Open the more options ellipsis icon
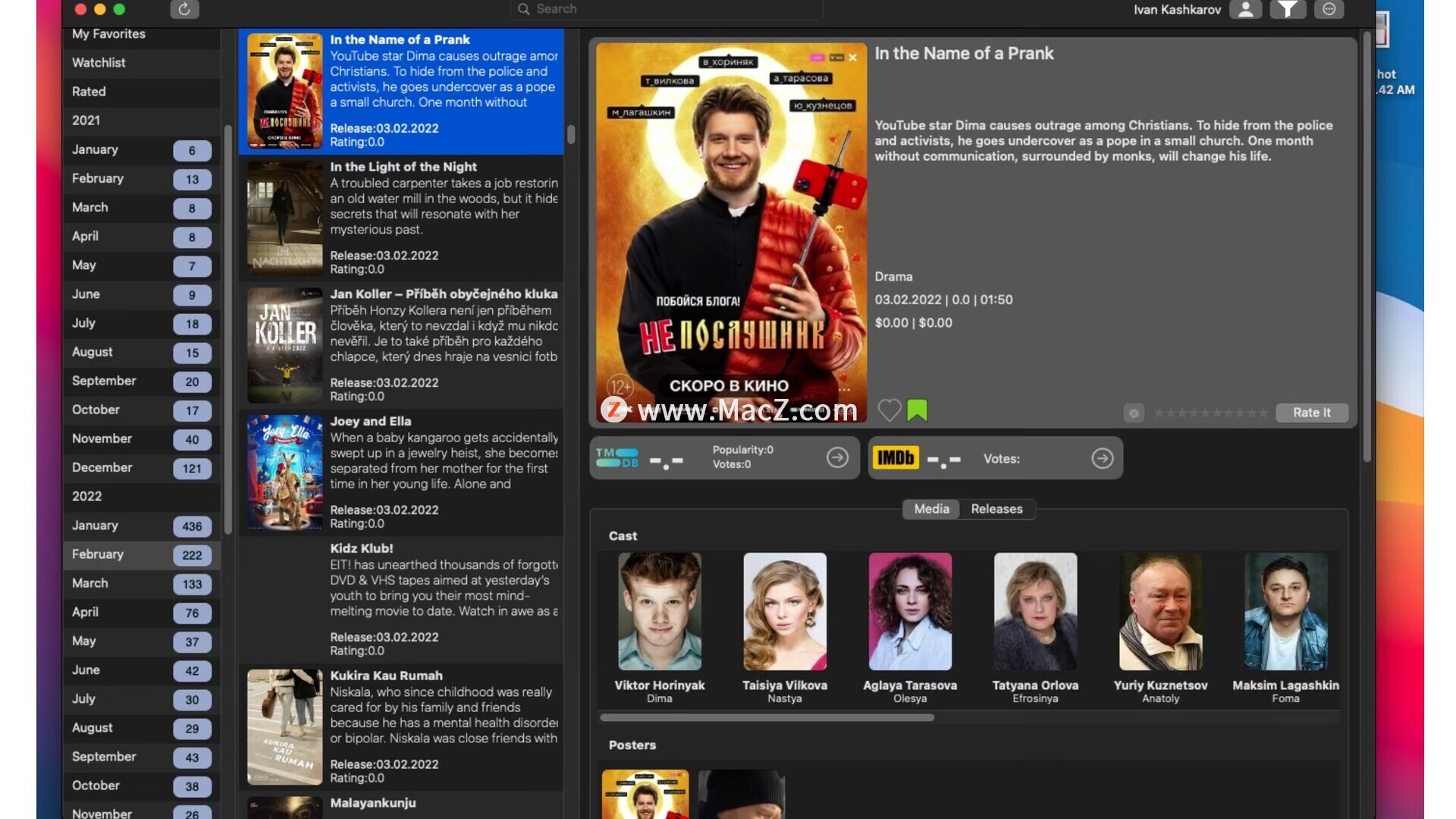The height and width of the screenshot is (819, 1456). 1329,9
